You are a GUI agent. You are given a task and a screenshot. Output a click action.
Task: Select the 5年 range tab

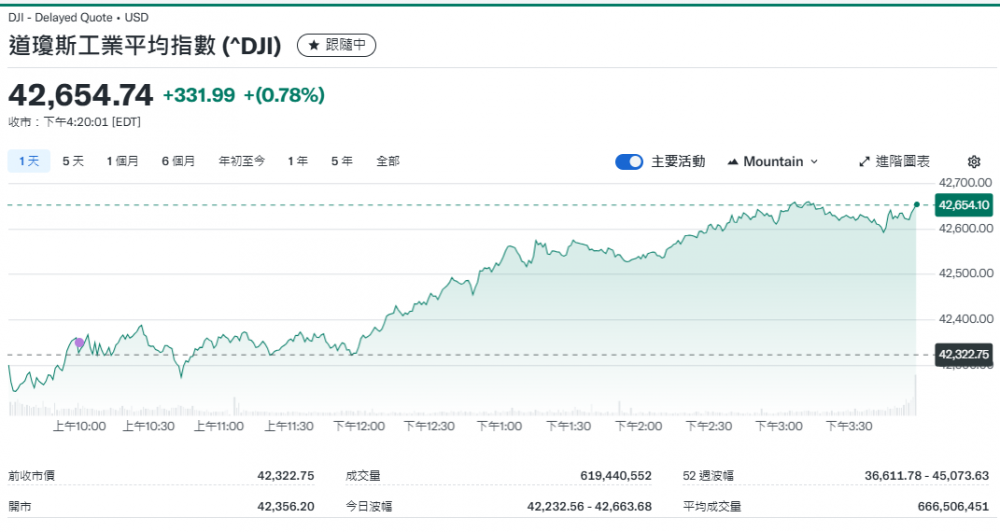[x=342, y=161]
